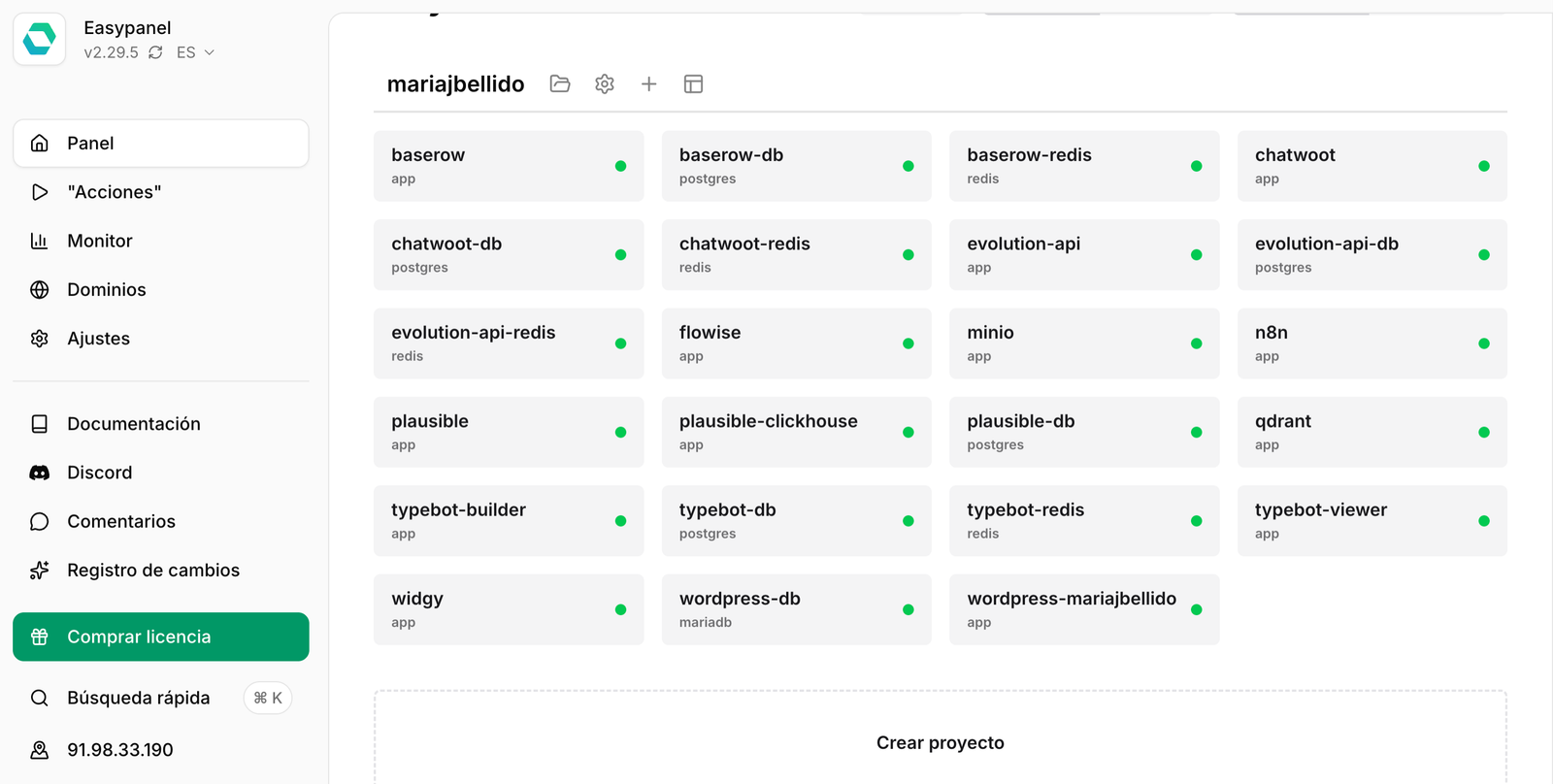Click the Monitor bar chart icon
Viewport: 1553px width, 784px height.
(x=40, y=241)
